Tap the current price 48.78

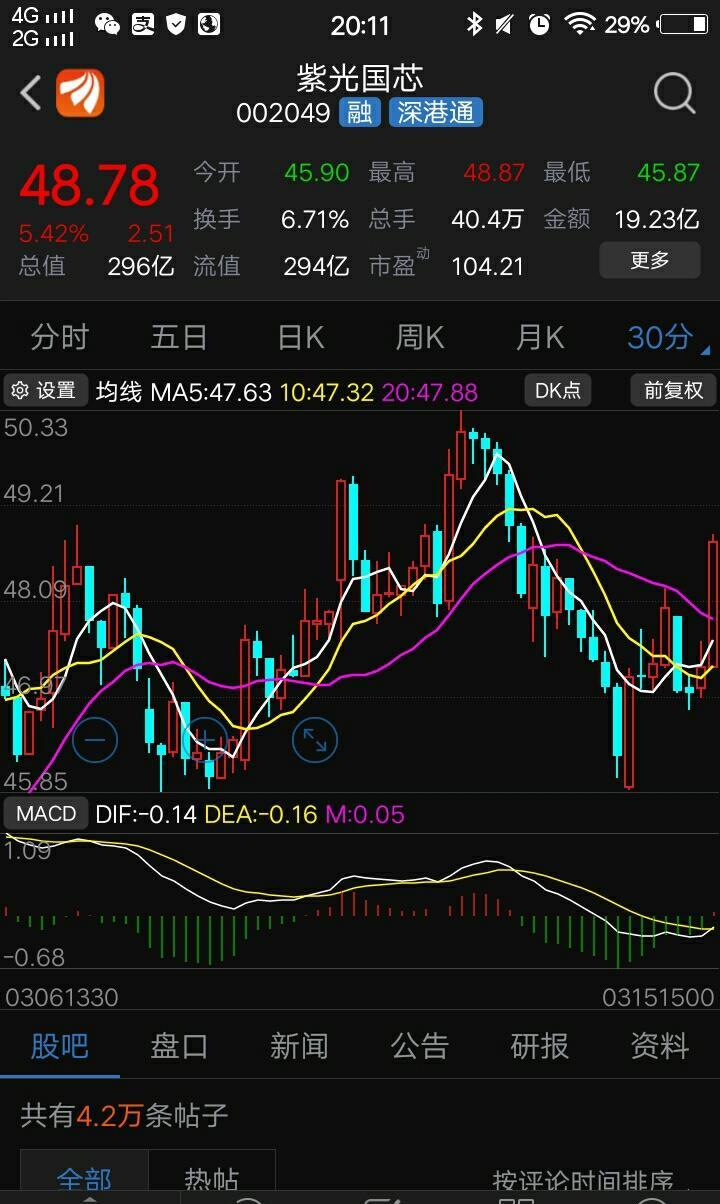tap(89, 185)
